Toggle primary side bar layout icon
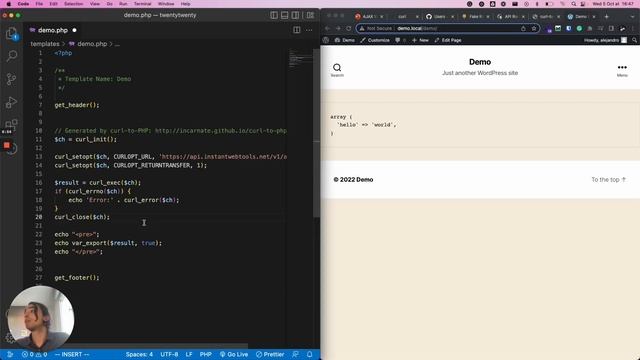Image resolution: width=640 pixels, height=360 pixels. pyautogui.click(x=274, y=15)
